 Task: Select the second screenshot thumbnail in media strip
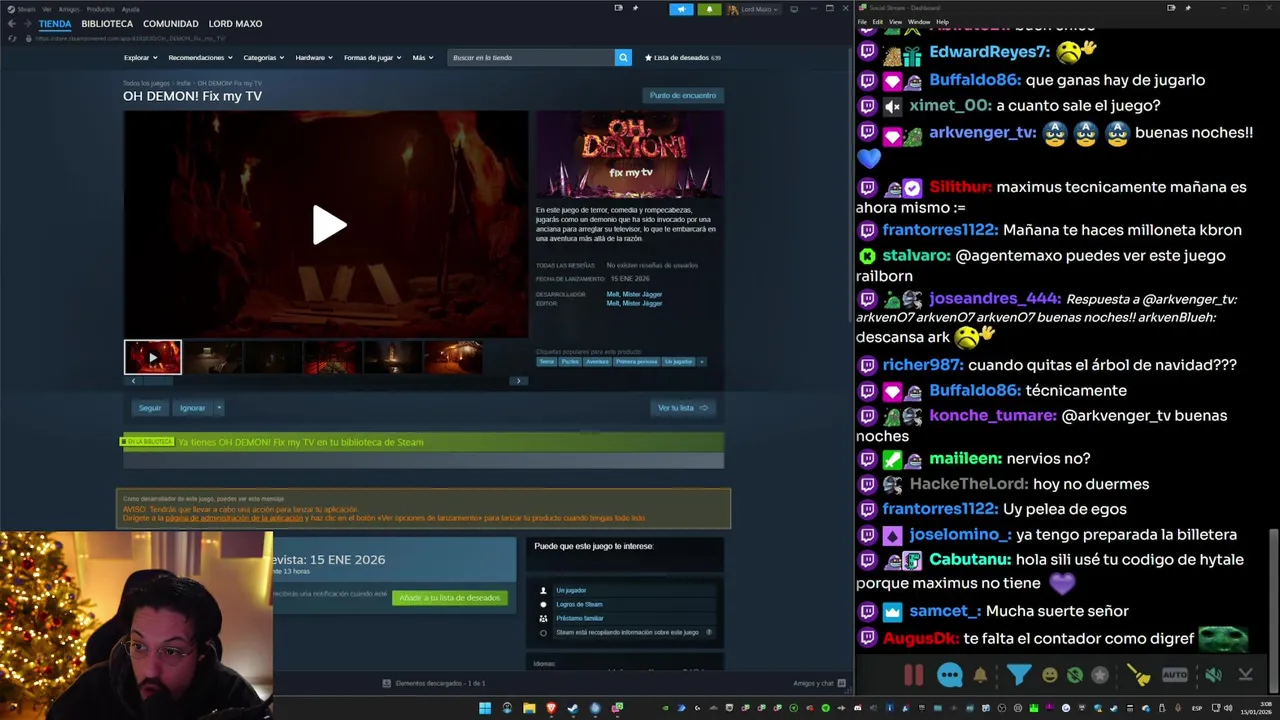click(213, 357)
